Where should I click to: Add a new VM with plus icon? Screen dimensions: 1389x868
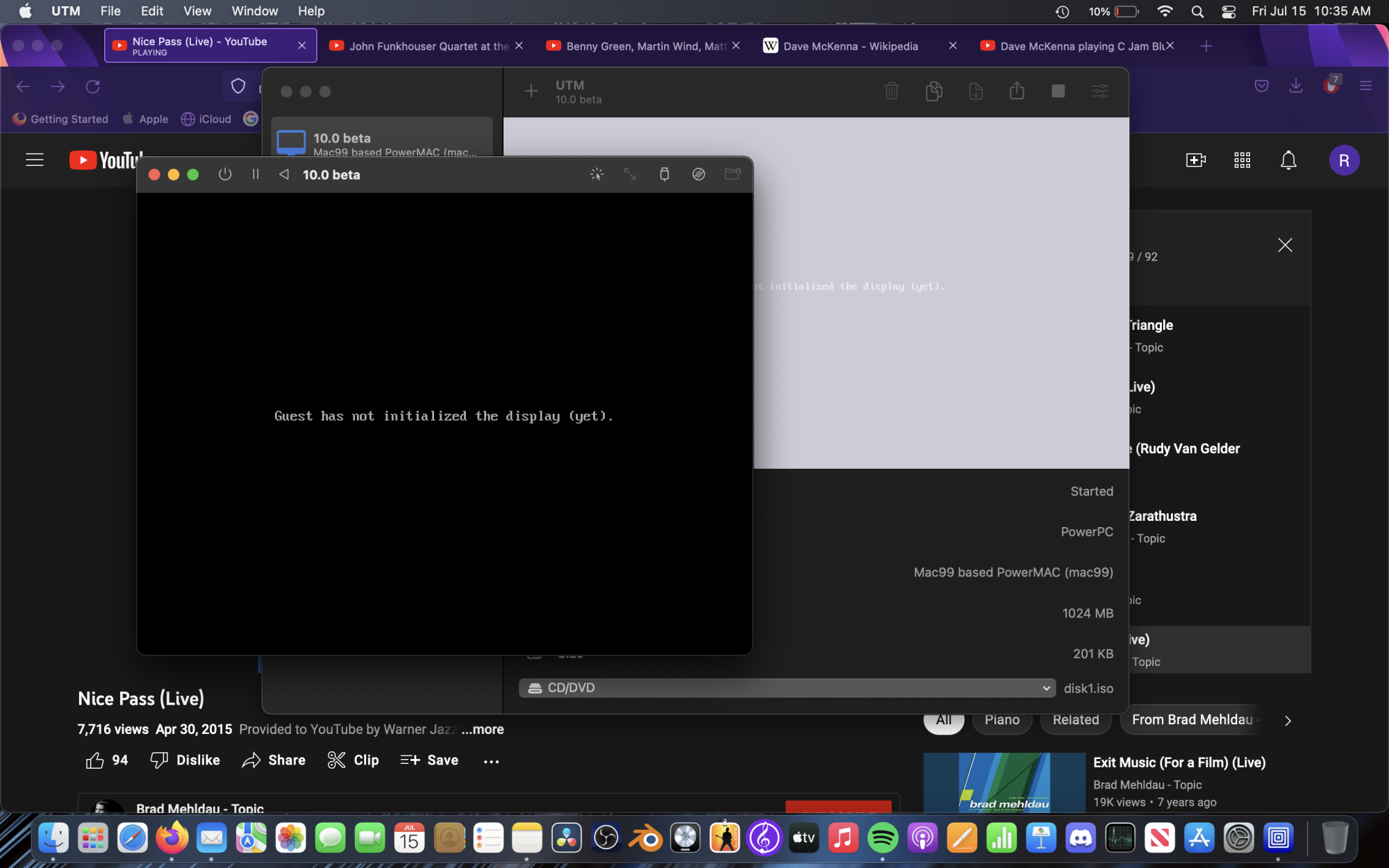coord(531,91)
